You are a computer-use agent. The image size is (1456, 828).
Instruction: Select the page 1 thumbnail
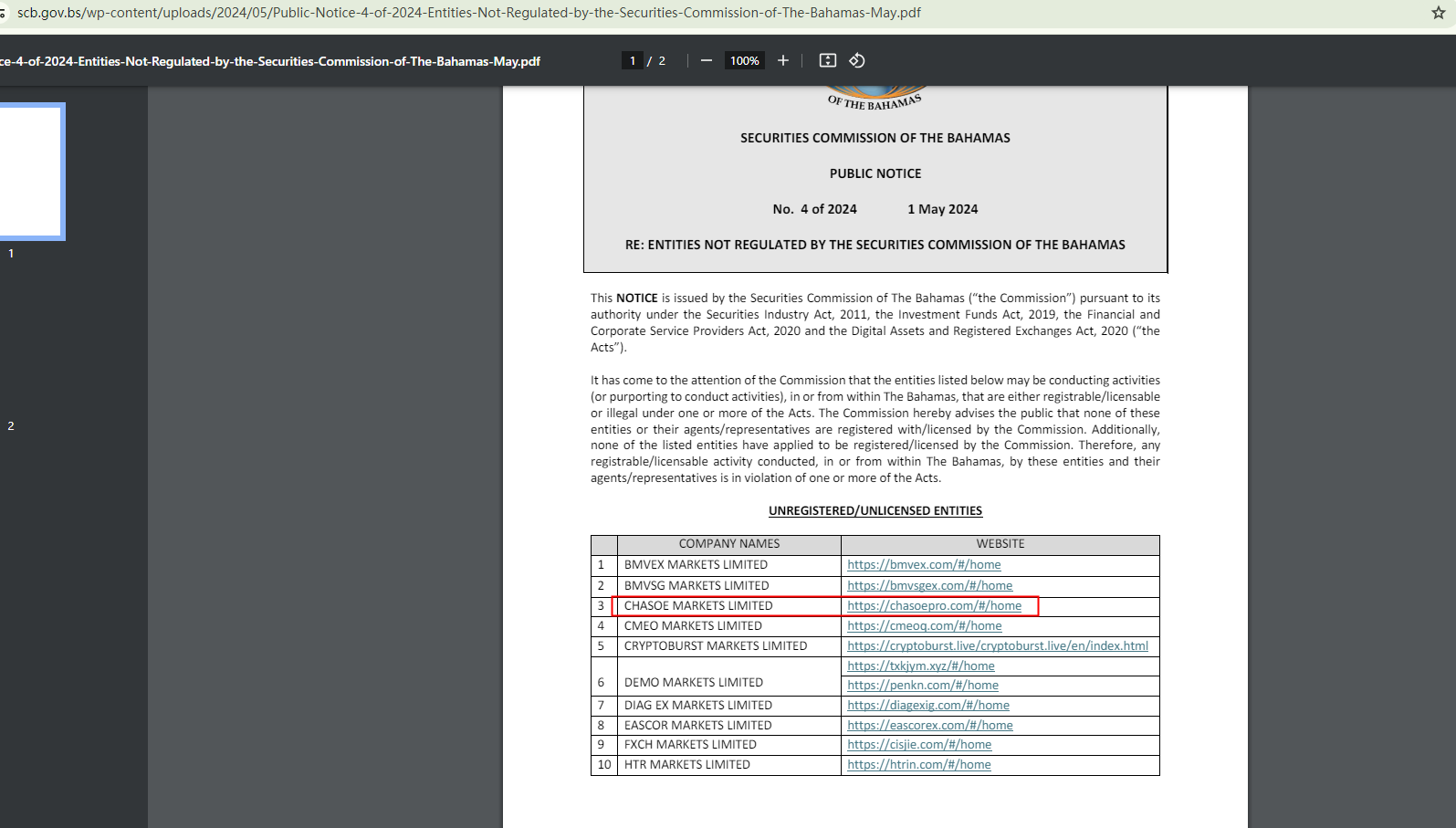[31, 172]
